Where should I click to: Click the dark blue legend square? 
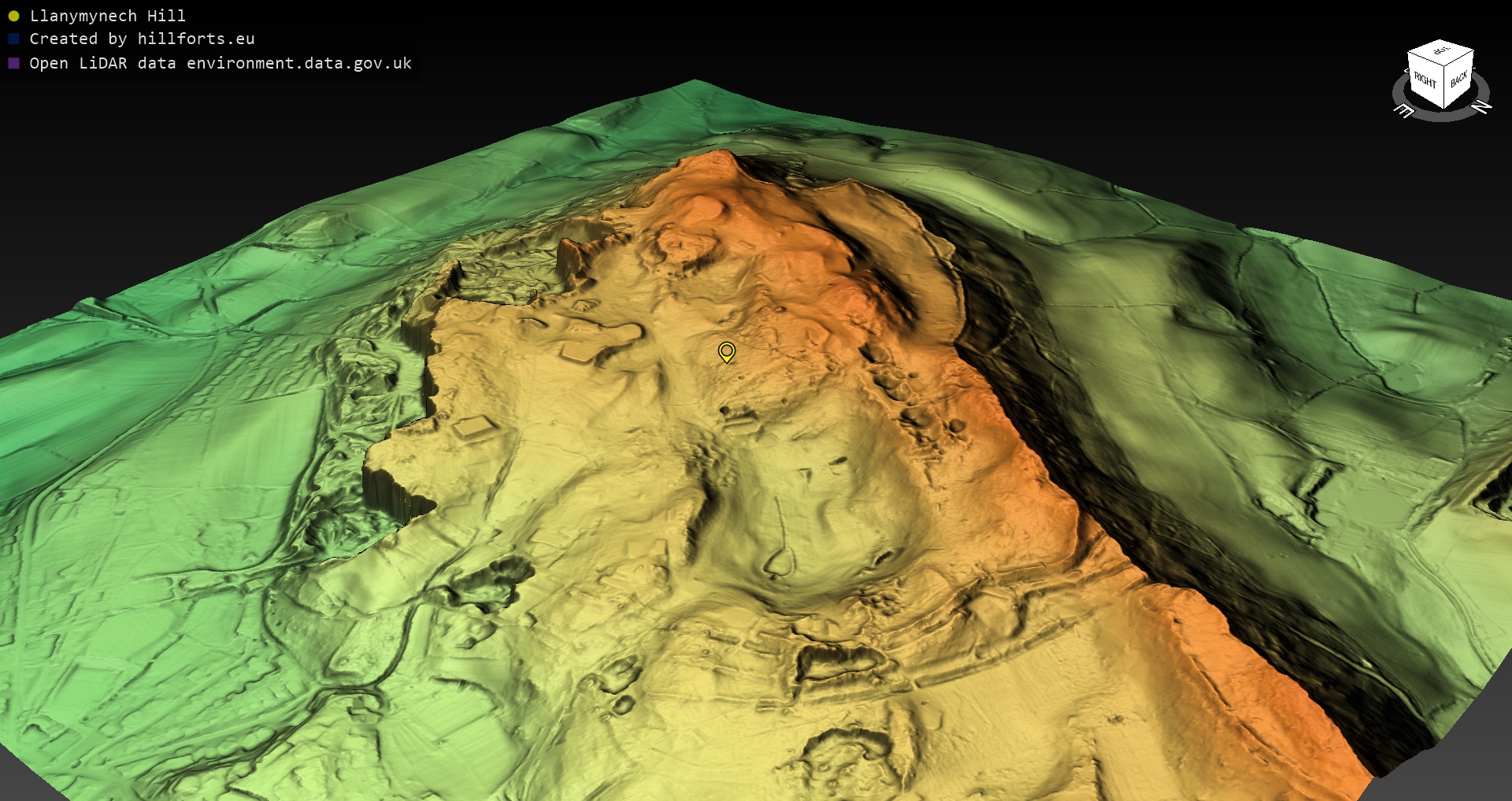(13, 39)
